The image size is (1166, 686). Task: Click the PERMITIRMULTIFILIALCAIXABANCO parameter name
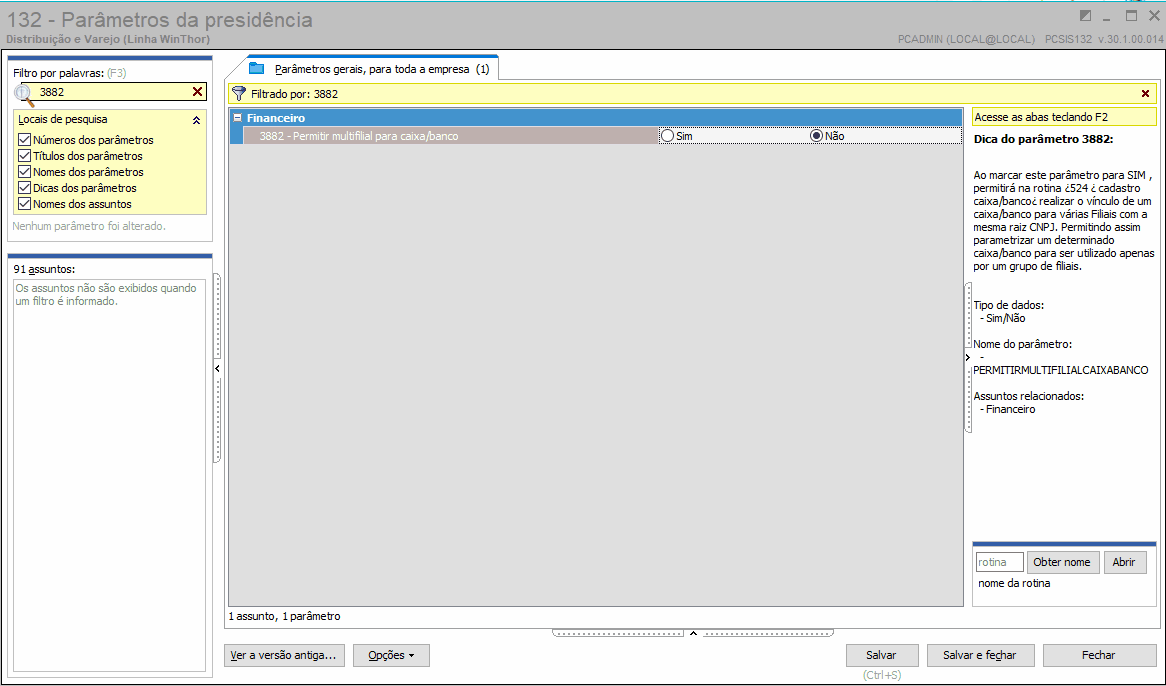[x=1060, y=370]
